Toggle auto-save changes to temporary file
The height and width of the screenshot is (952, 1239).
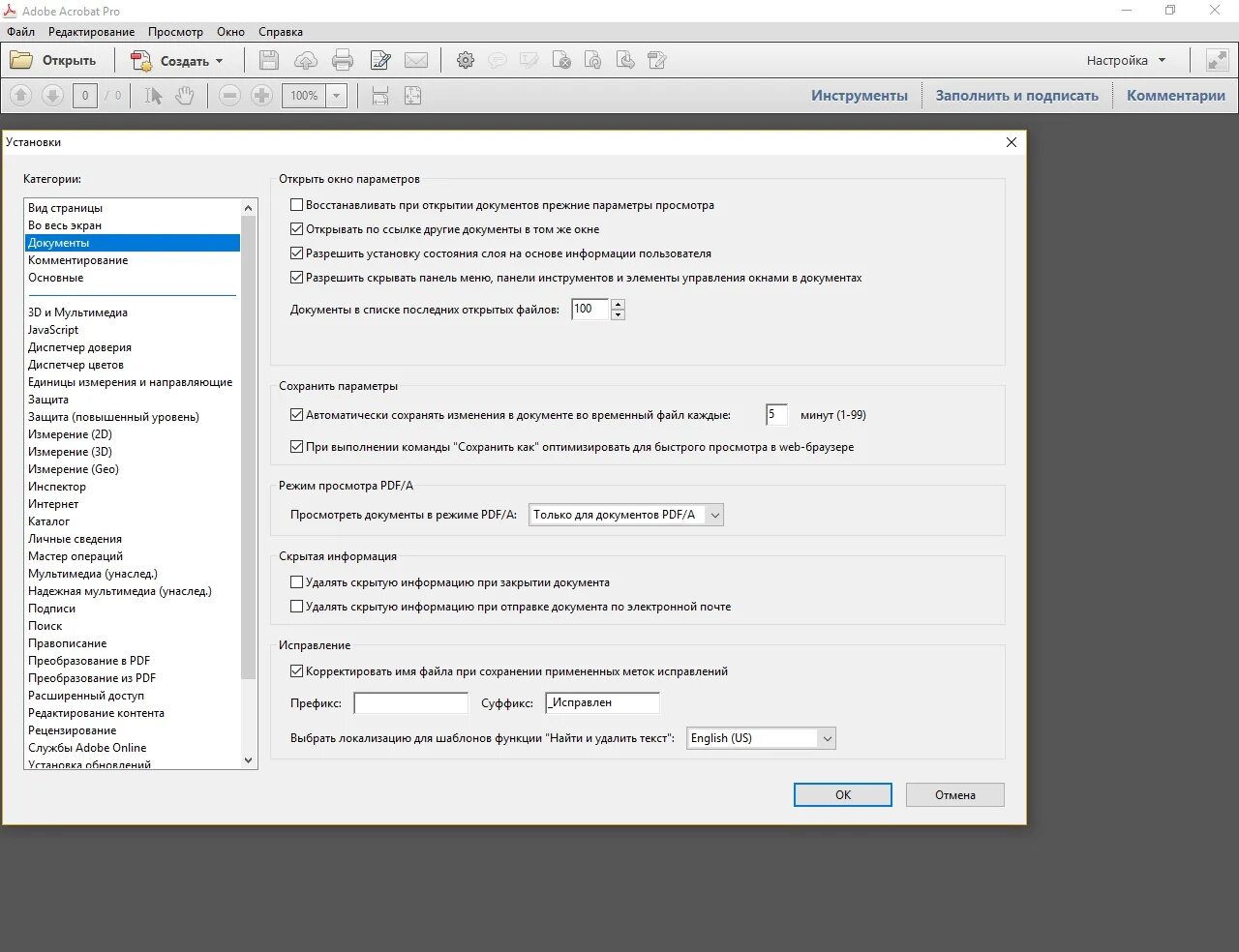pos(297,415)
